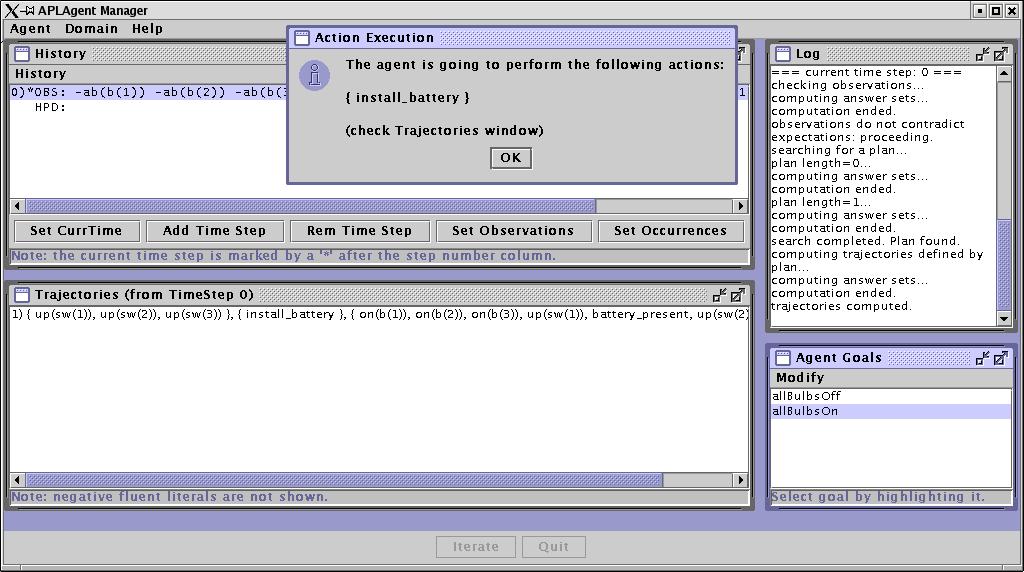Iconify the Agent Goals panel
Screen dimensions: 1024x572
983,358
